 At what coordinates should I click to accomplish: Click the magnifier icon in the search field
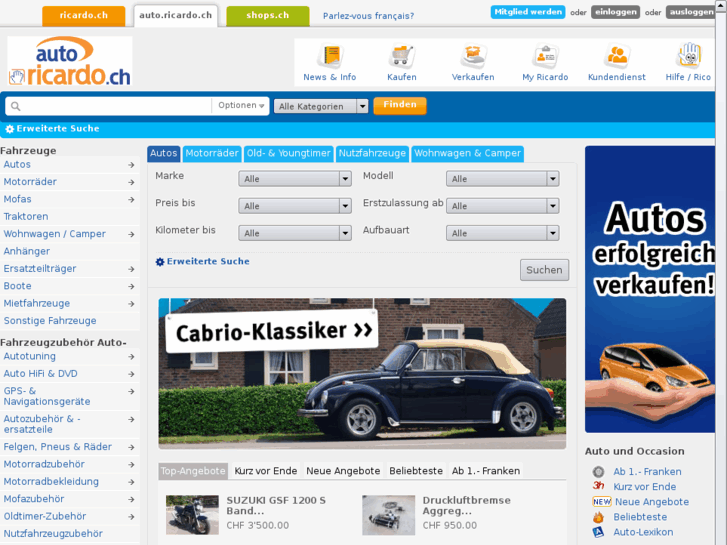pyautogui.click(x=15, y=106)
